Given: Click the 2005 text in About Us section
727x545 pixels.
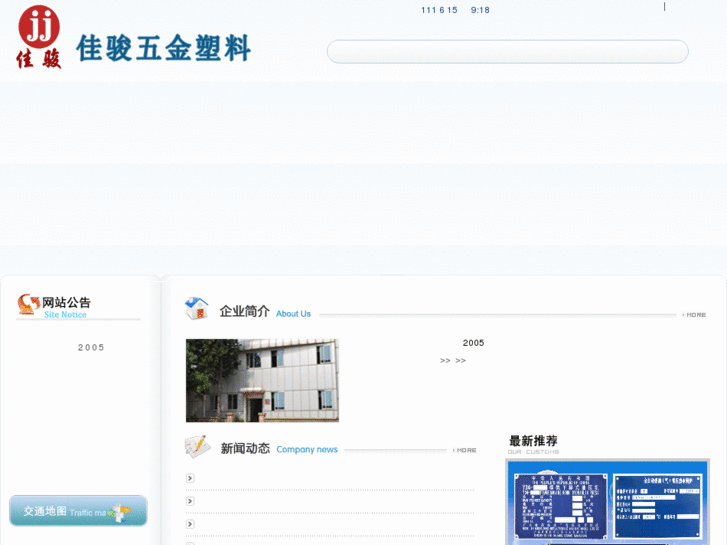Looking at the screenshot, I should pyautogui.click(x=473, y=343).
